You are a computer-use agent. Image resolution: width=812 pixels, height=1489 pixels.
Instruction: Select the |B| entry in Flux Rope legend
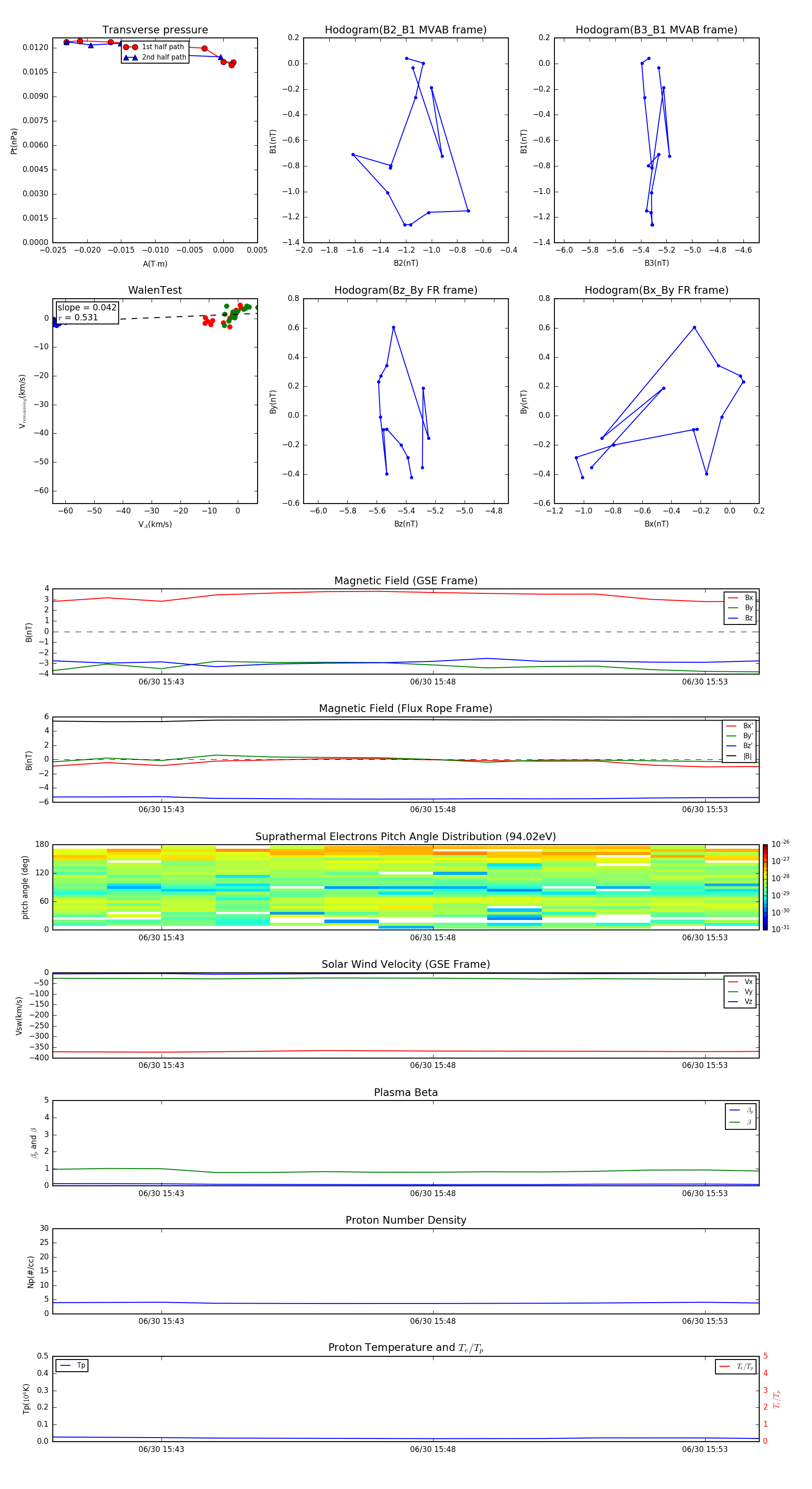coord(739,756)
